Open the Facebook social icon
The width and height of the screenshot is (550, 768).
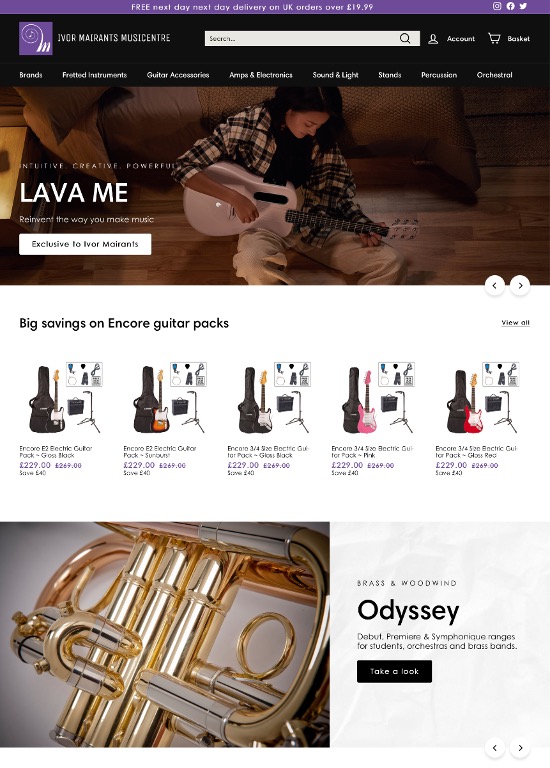510,6
